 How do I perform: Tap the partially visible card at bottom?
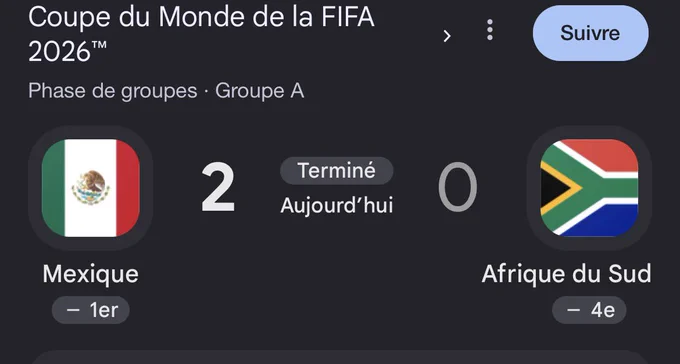[340, 357]
